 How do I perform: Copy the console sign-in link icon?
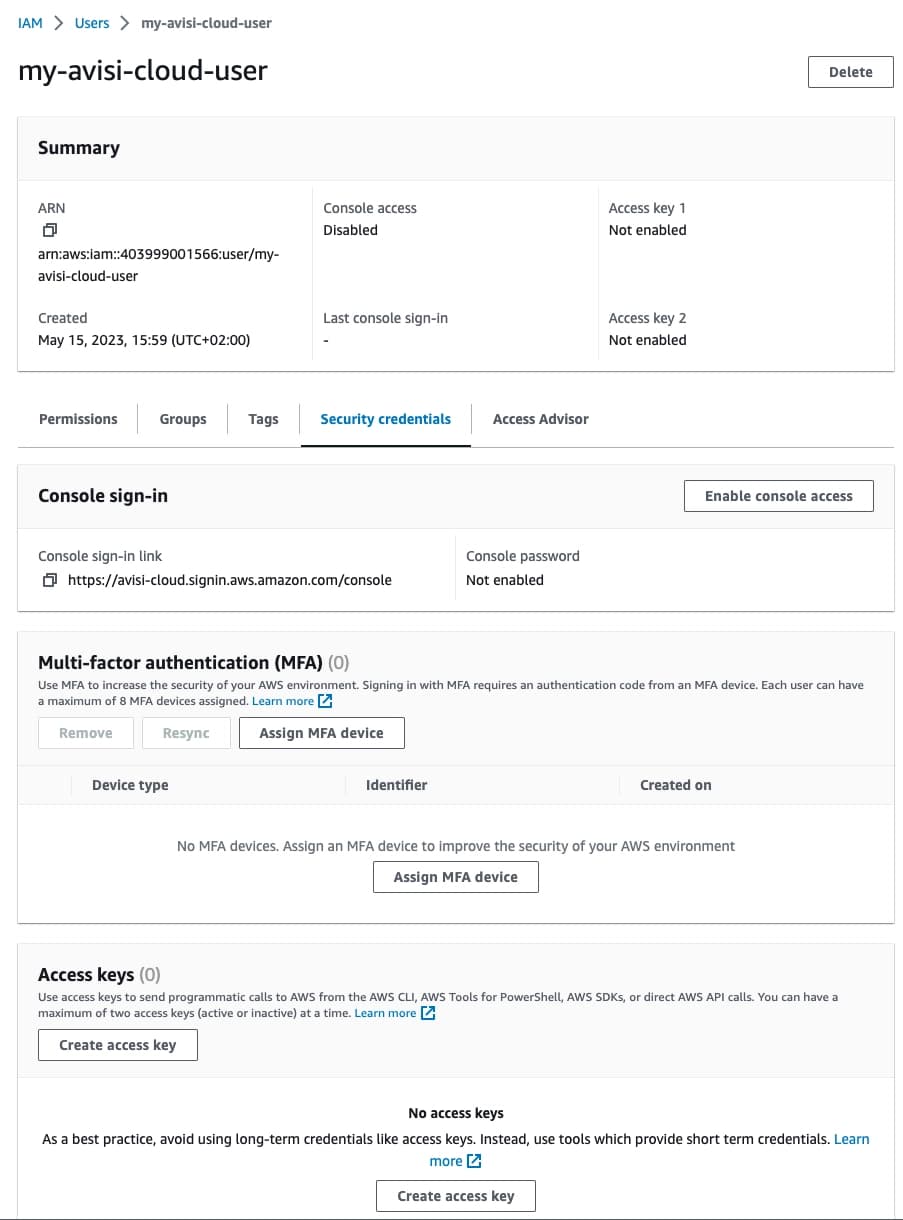click(x=50, y=580)
